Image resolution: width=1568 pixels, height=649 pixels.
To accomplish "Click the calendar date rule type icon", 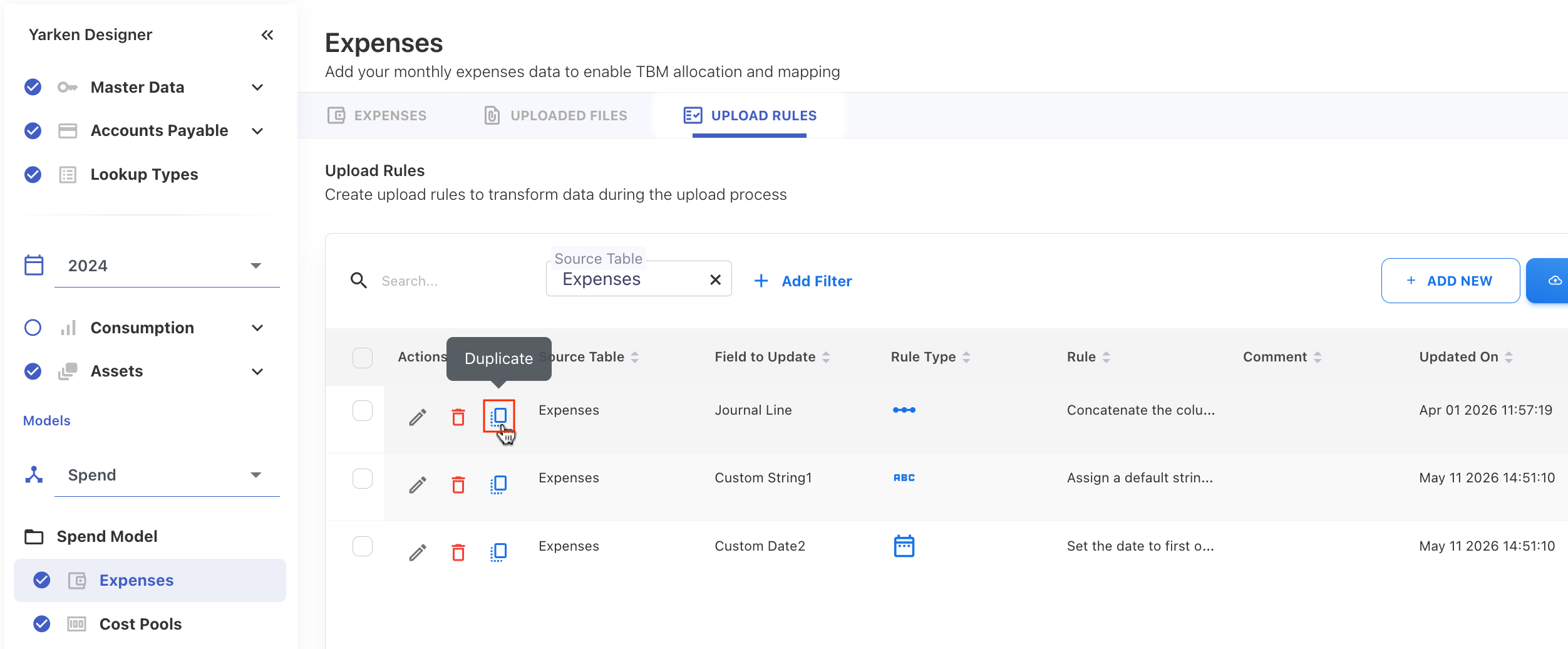I will [904, 546].
